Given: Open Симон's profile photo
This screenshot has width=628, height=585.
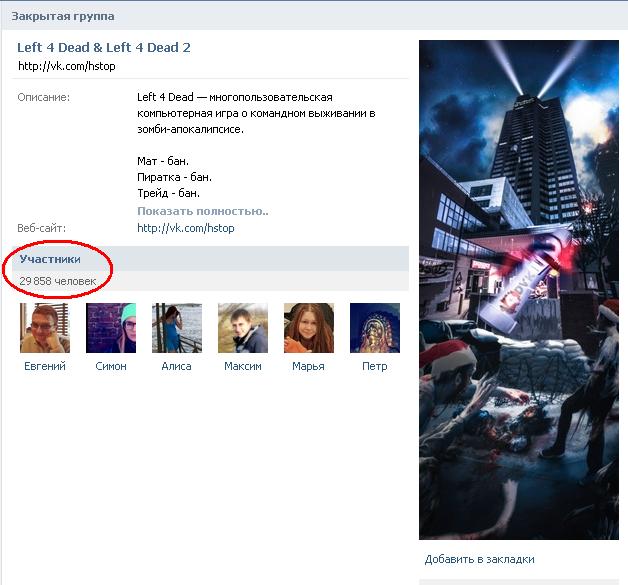Looking at the screenshot, I should click(x=111, y=328).
